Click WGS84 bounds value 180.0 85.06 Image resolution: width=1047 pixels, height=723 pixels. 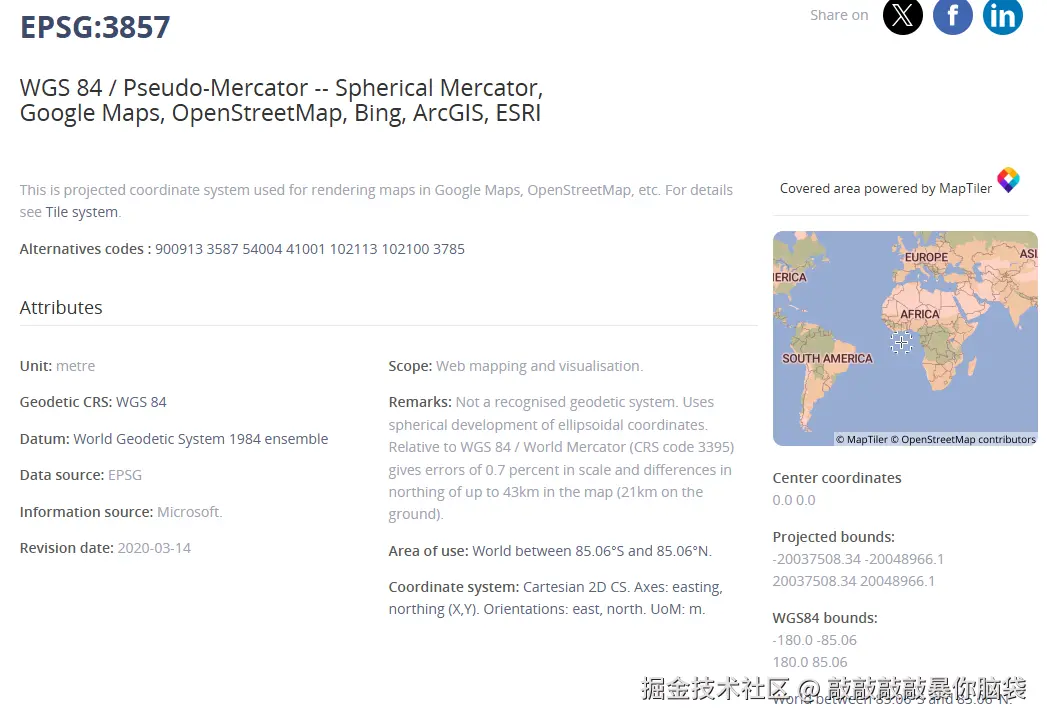coord(810,662)
